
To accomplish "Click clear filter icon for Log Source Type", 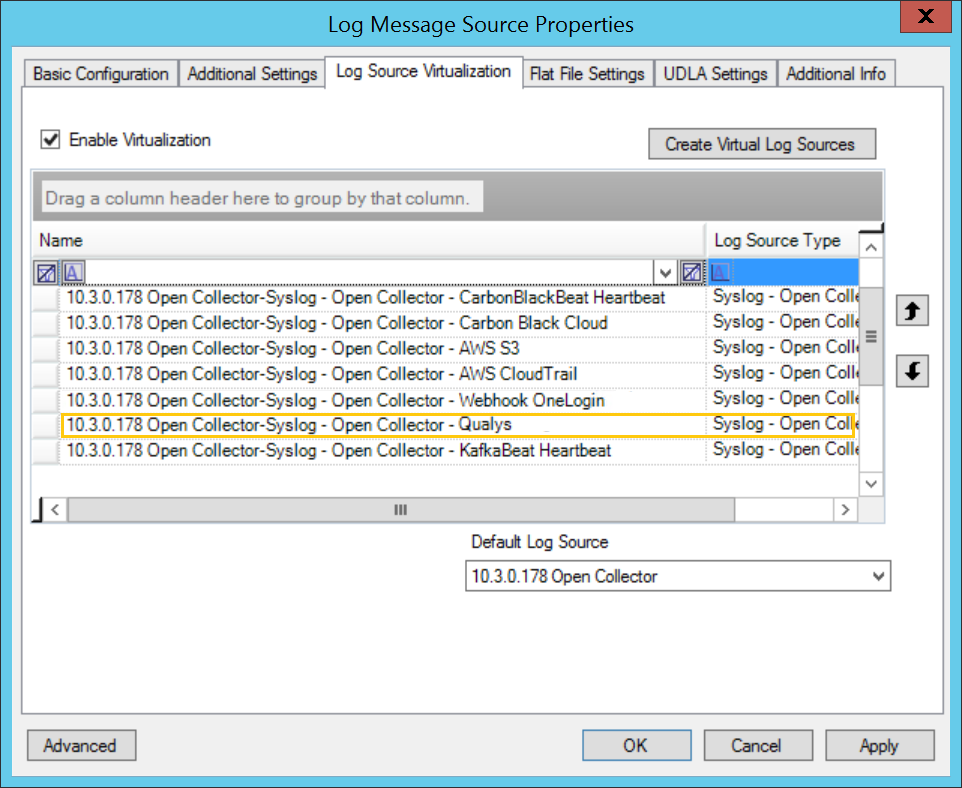I will point(692,272).
